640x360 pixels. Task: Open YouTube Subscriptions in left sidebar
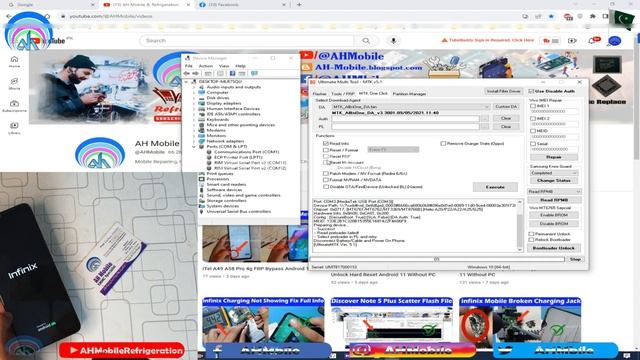coord(14,106)
